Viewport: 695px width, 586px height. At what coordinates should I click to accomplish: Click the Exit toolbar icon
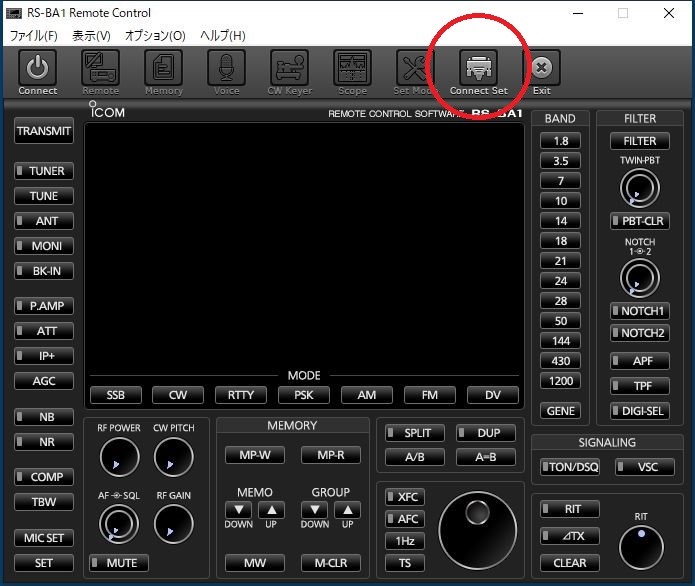pos(542,67)
